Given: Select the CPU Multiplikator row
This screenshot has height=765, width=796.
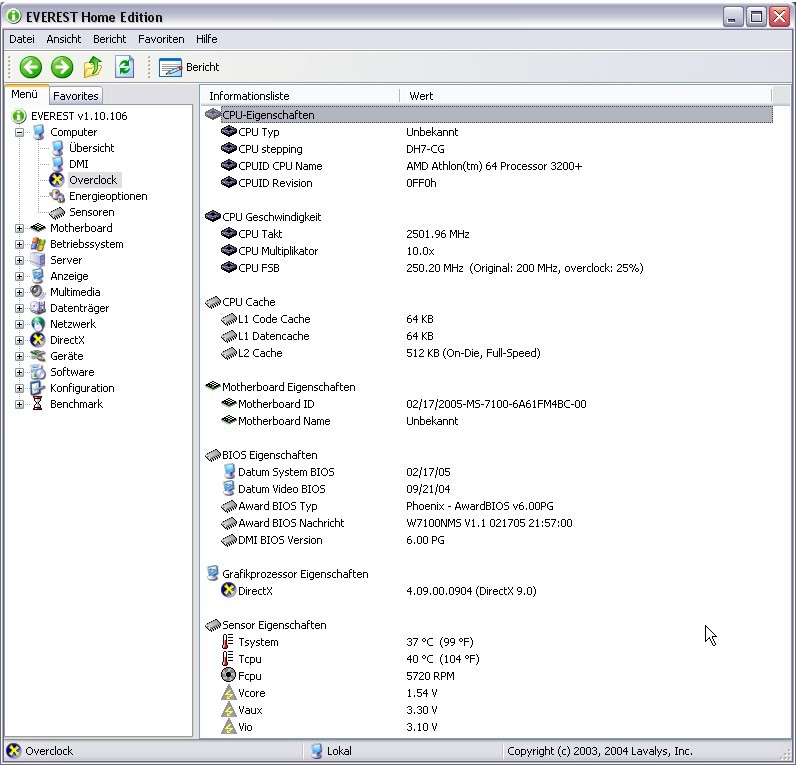Looking at the screenshot, I should (488, 251).
